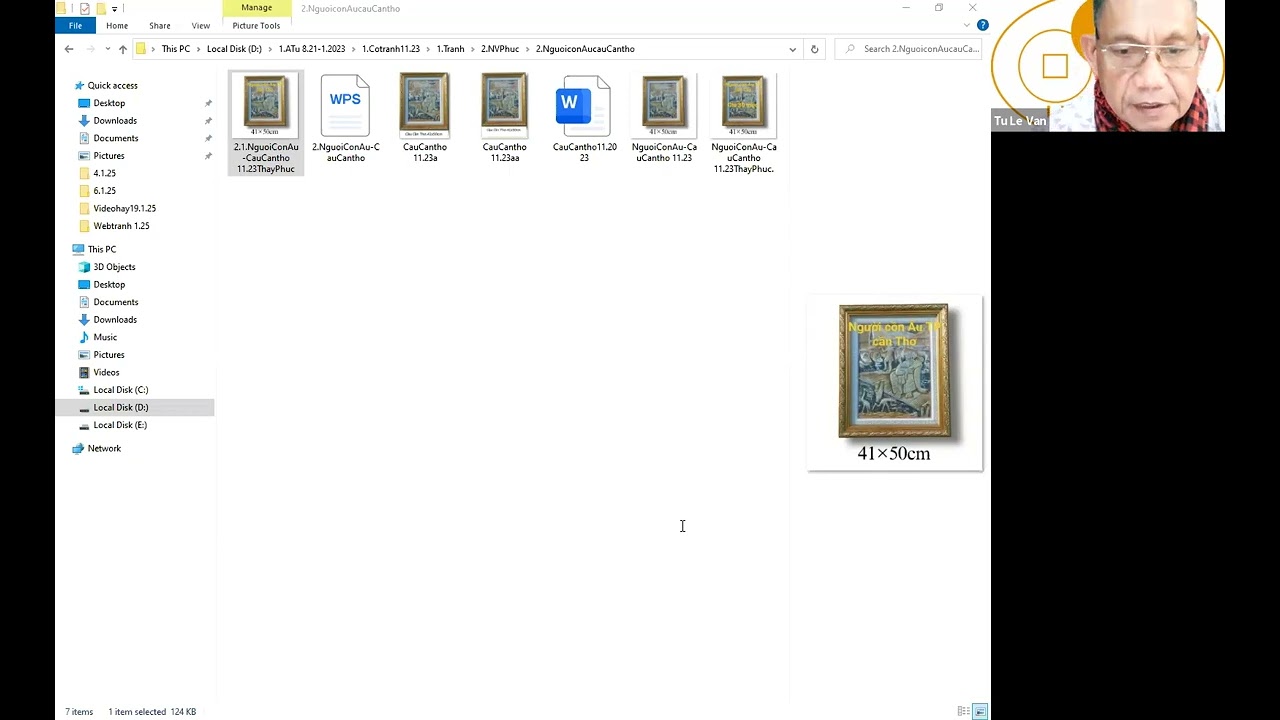Expand the chevron after 1.Tranh breadcrumb
Screen dimensions: 1280x720
[x=473, y=49]
